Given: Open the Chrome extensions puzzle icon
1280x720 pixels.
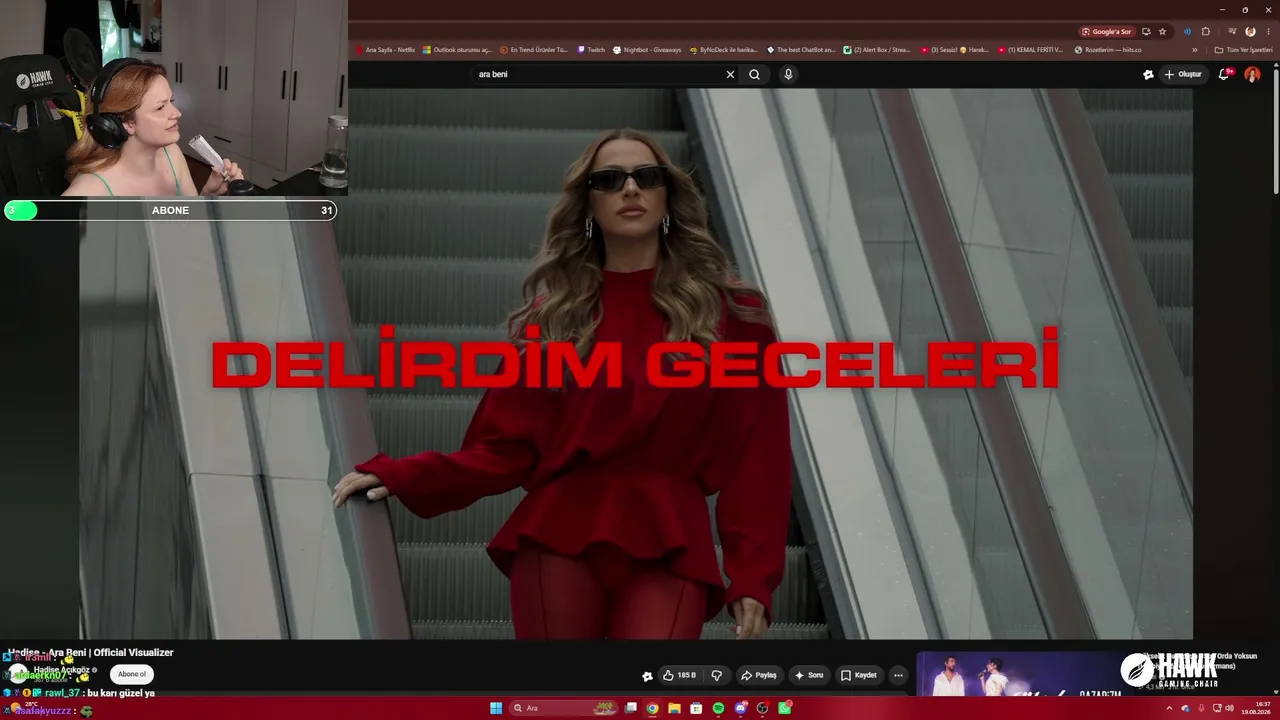Looking at the screenshot, I should tap(1206, 31).
